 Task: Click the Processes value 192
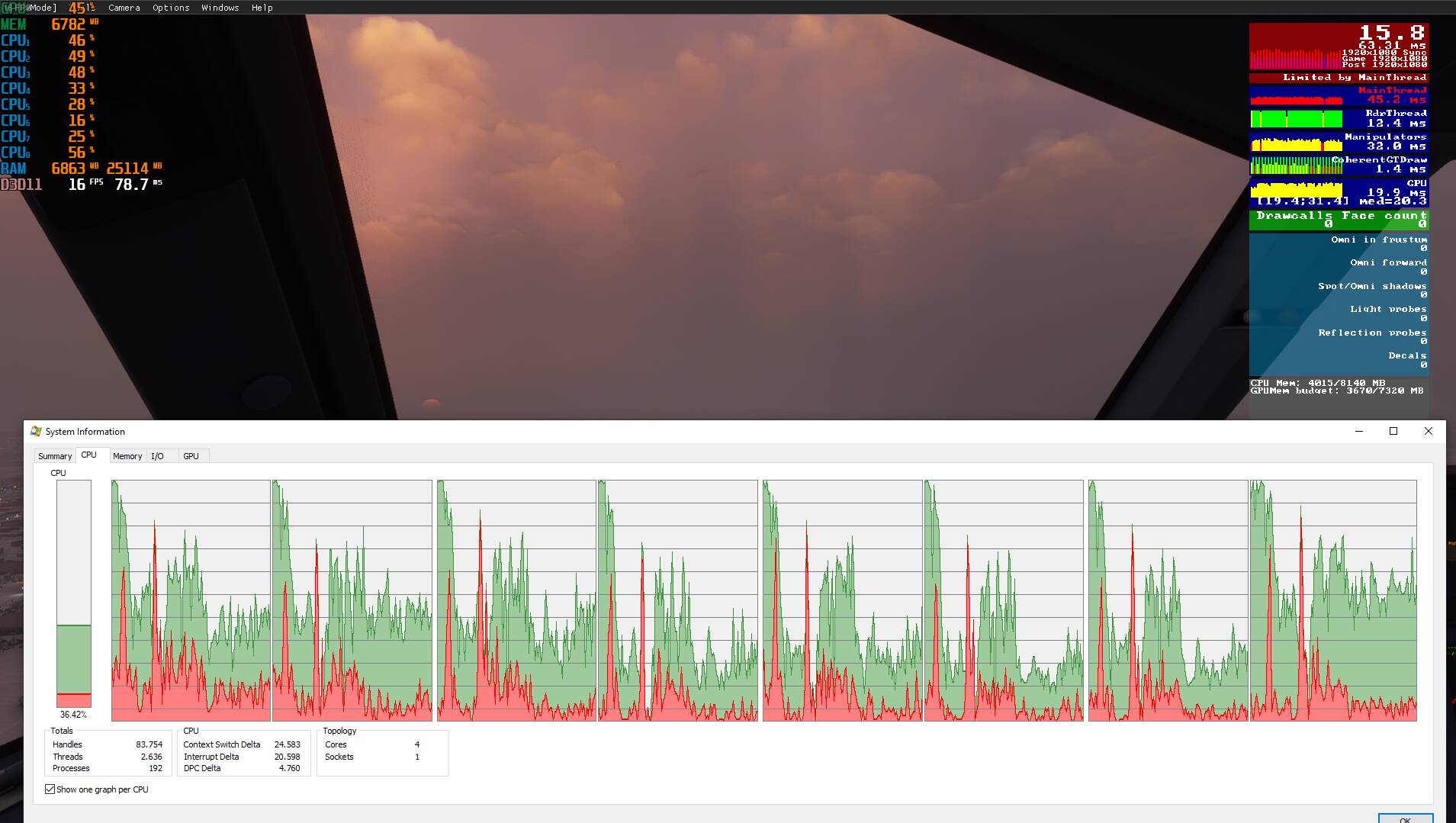click(156, 768)
